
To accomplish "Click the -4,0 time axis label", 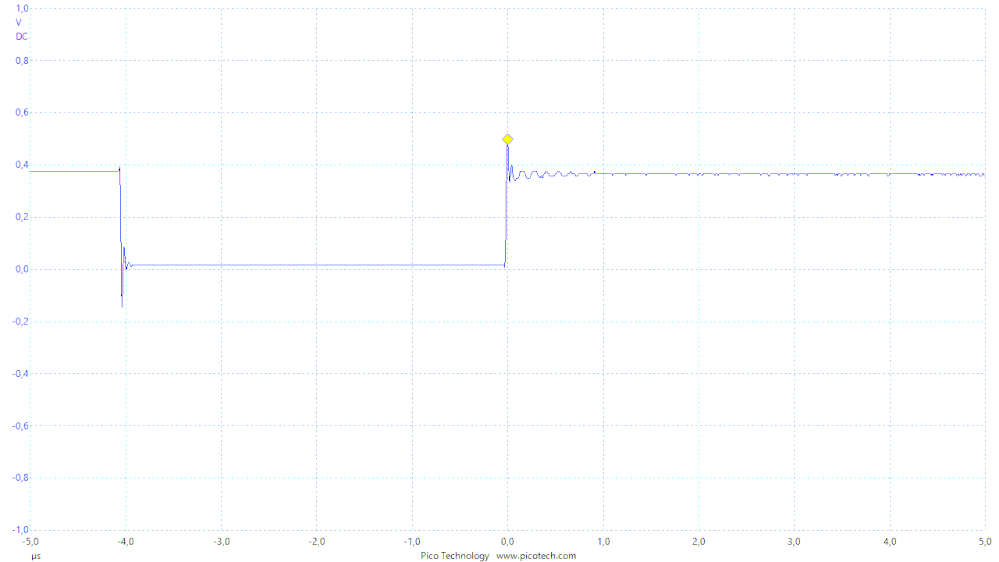I will click(x=126, y=542).
